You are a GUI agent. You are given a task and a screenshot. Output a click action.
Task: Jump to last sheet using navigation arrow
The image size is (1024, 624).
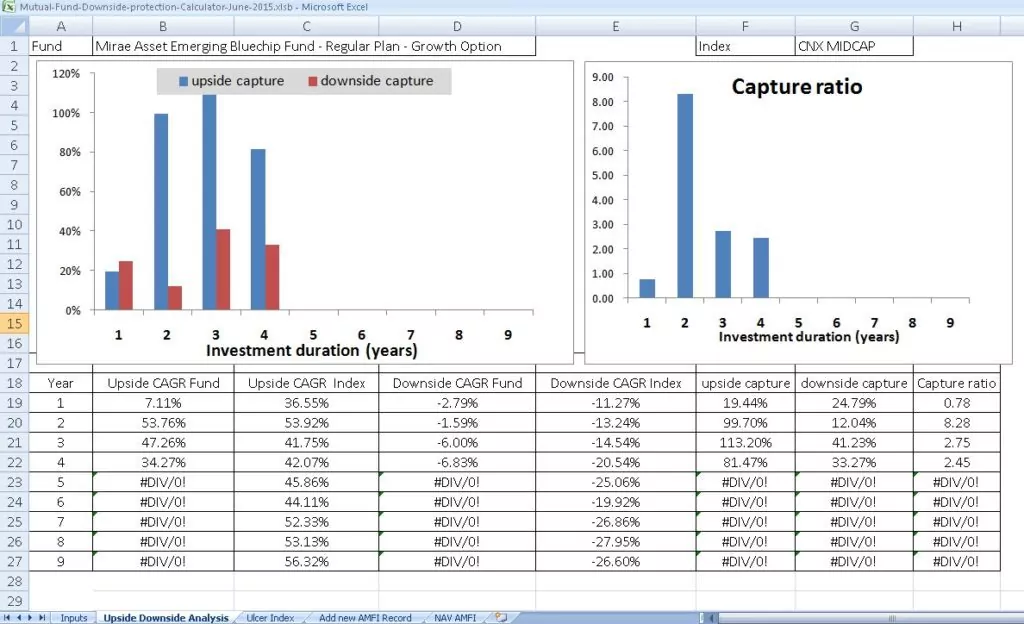42,617
